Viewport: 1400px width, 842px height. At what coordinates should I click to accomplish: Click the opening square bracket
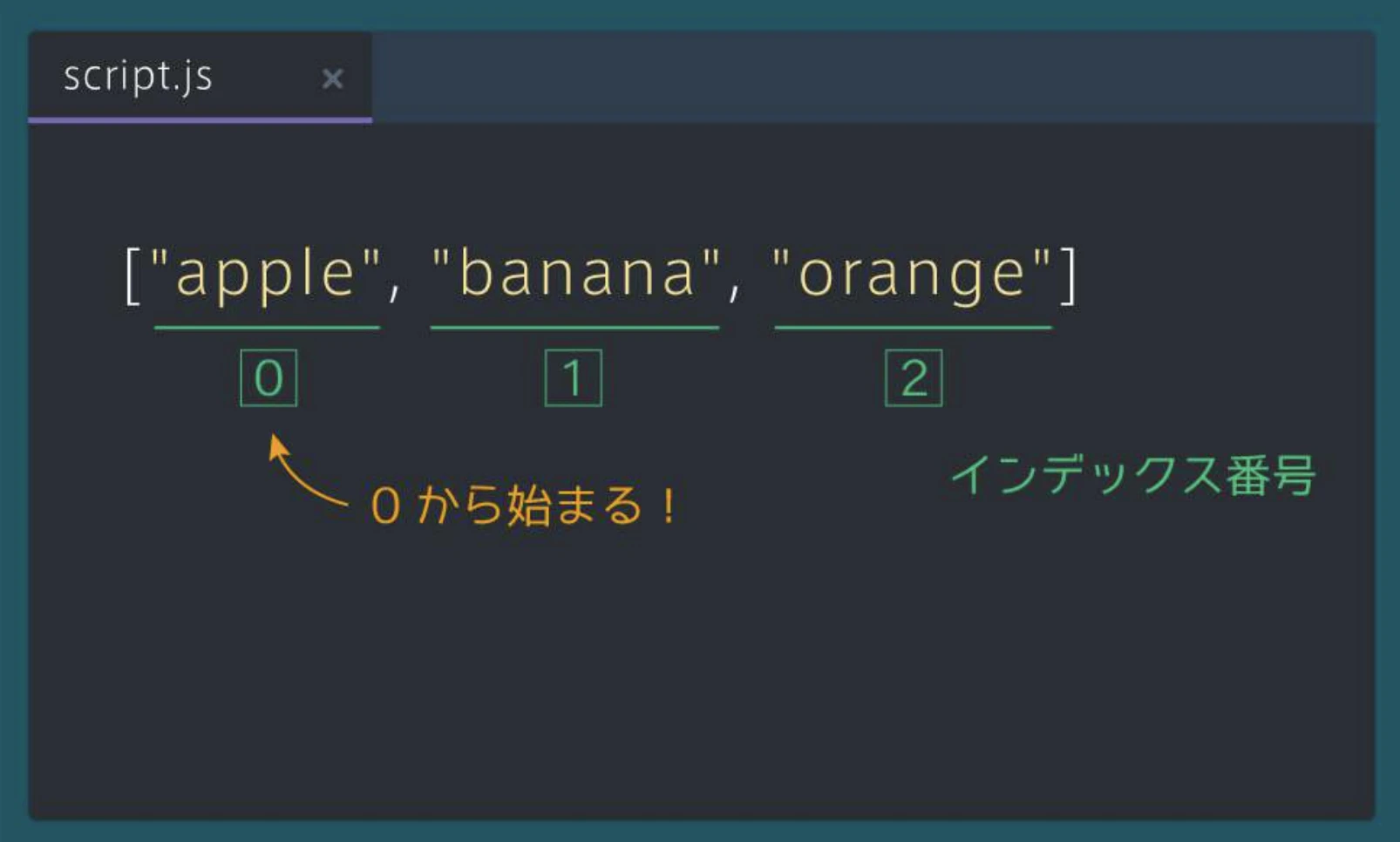(x=133, y=275)
